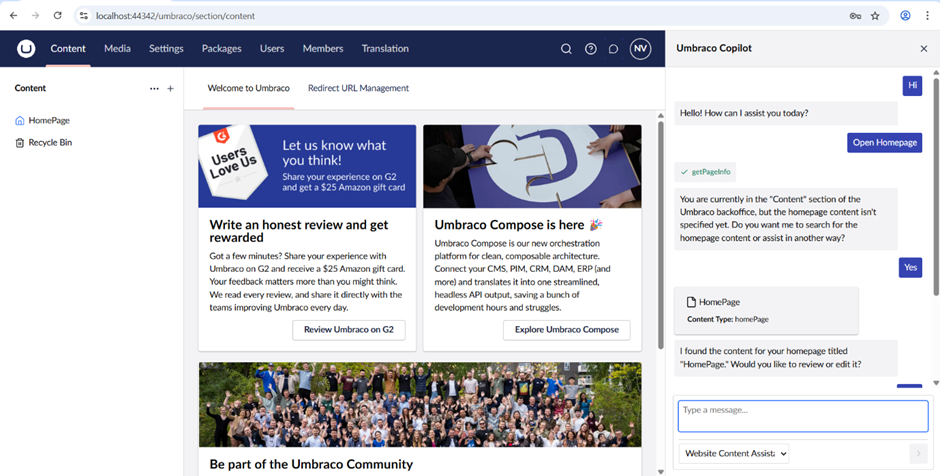
Task: Click the Explore Umbraco Compose button
Action: (567, 330)
